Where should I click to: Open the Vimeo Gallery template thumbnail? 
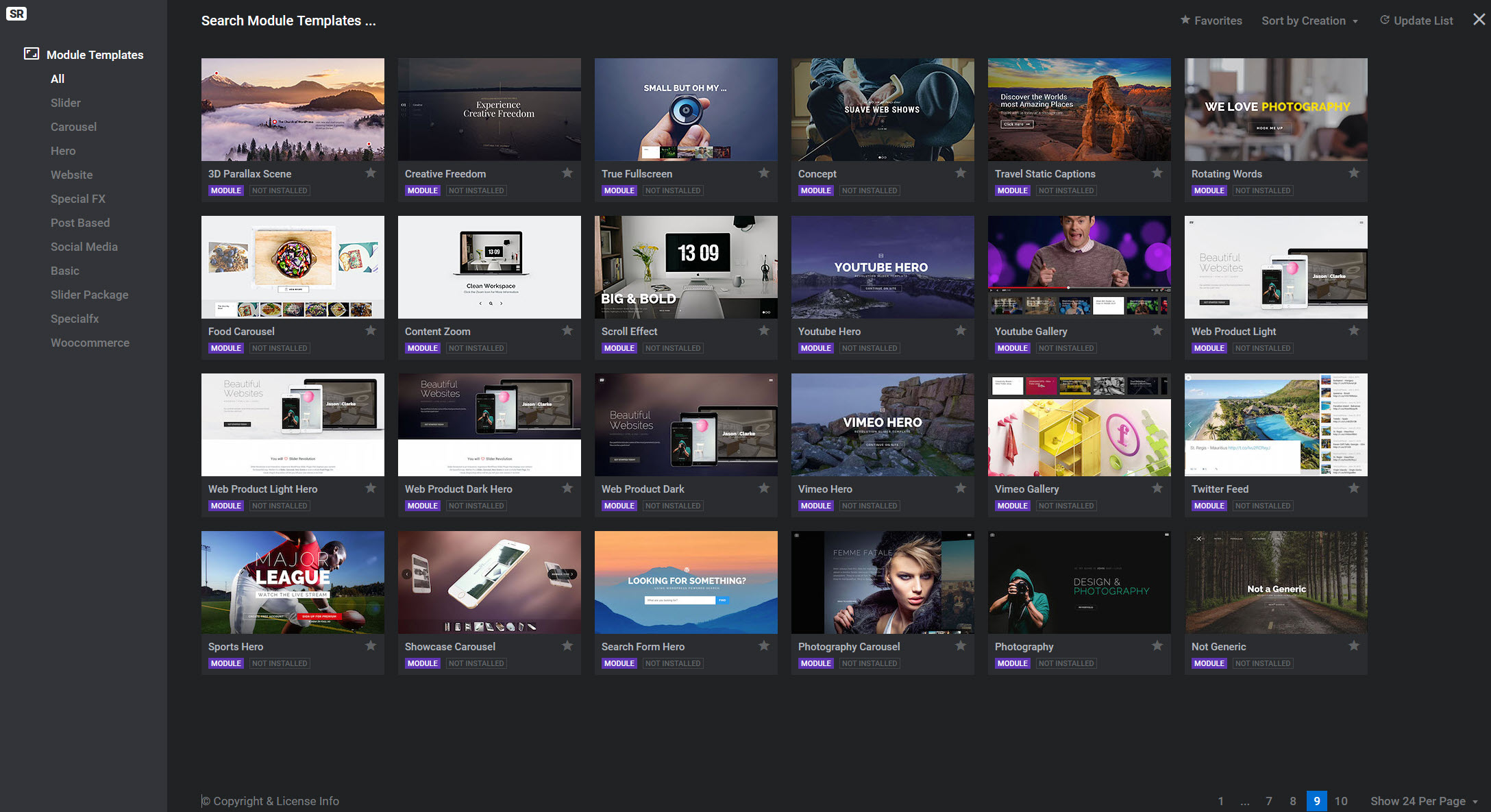point(1079,425)
